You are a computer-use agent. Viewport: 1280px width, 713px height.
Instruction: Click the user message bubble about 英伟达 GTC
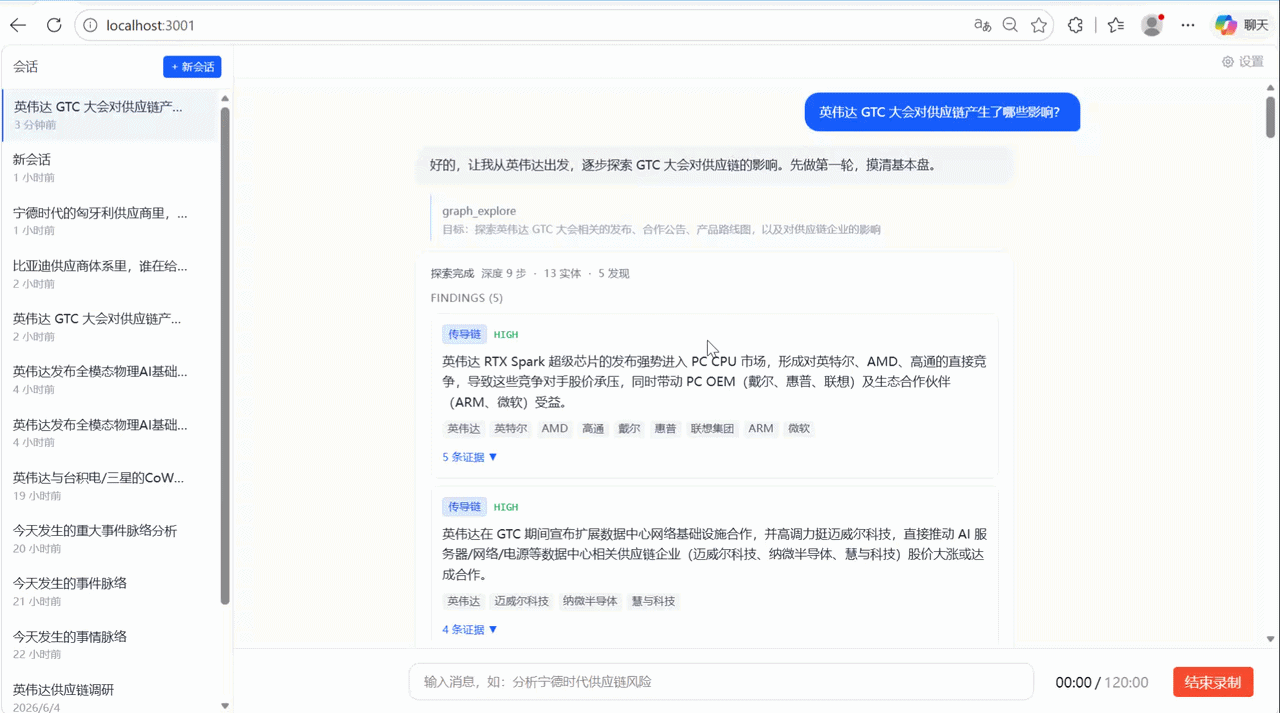[944, 112]
